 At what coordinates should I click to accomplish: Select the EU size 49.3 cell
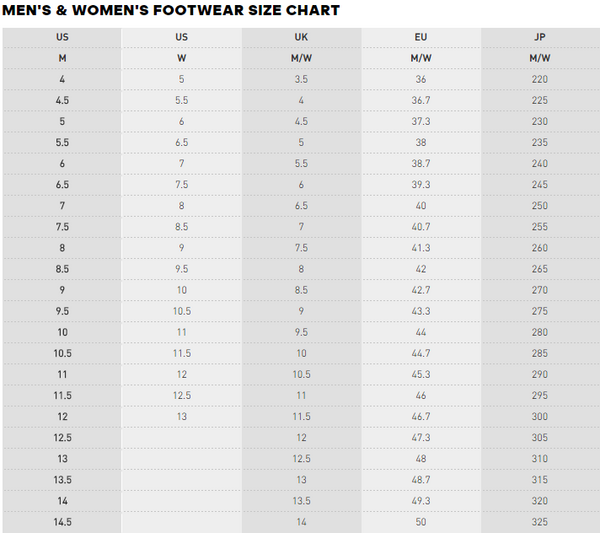(421, 501)
